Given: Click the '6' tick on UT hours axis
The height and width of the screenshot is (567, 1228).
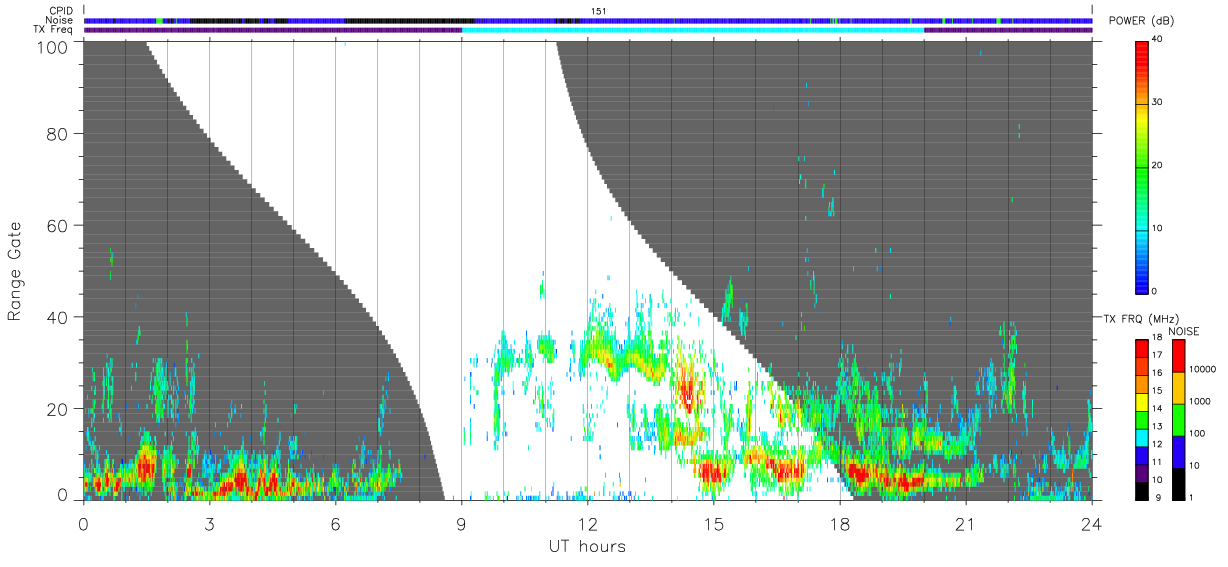Looking at the screenshot, I should click(x=335, y=524).
